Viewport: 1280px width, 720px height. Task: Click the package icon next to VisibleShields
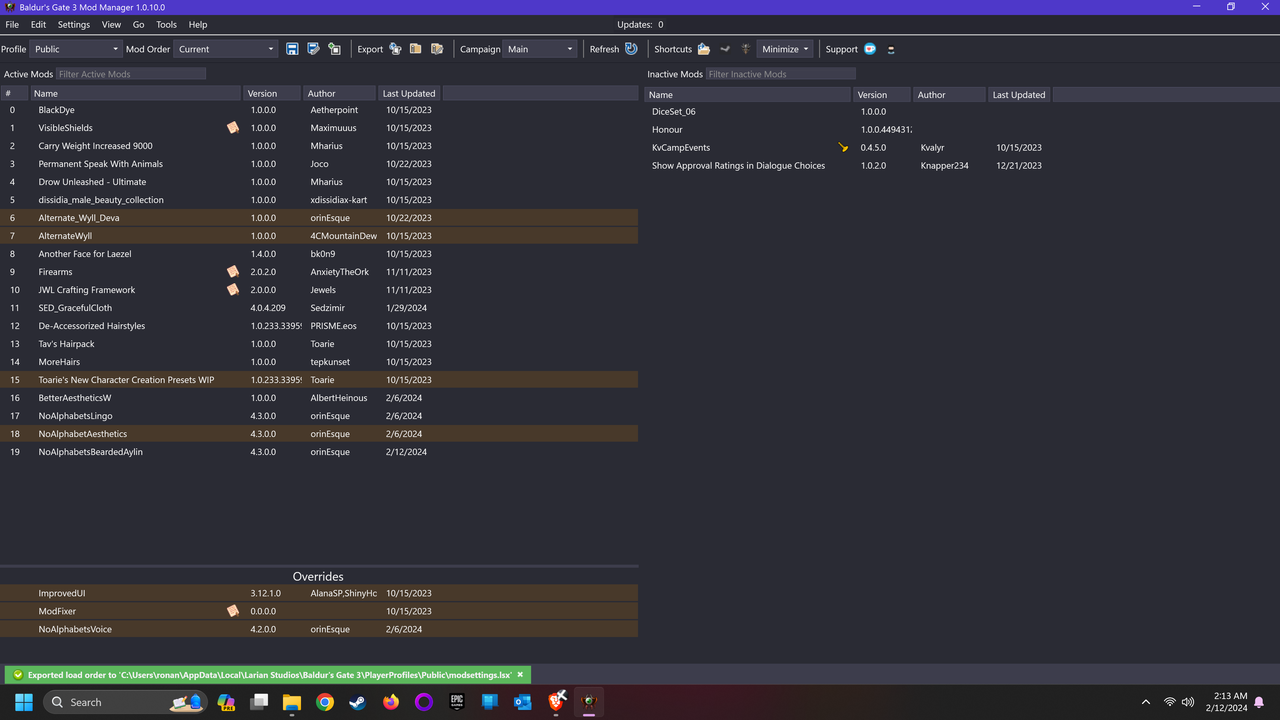[x=232, y=127]
